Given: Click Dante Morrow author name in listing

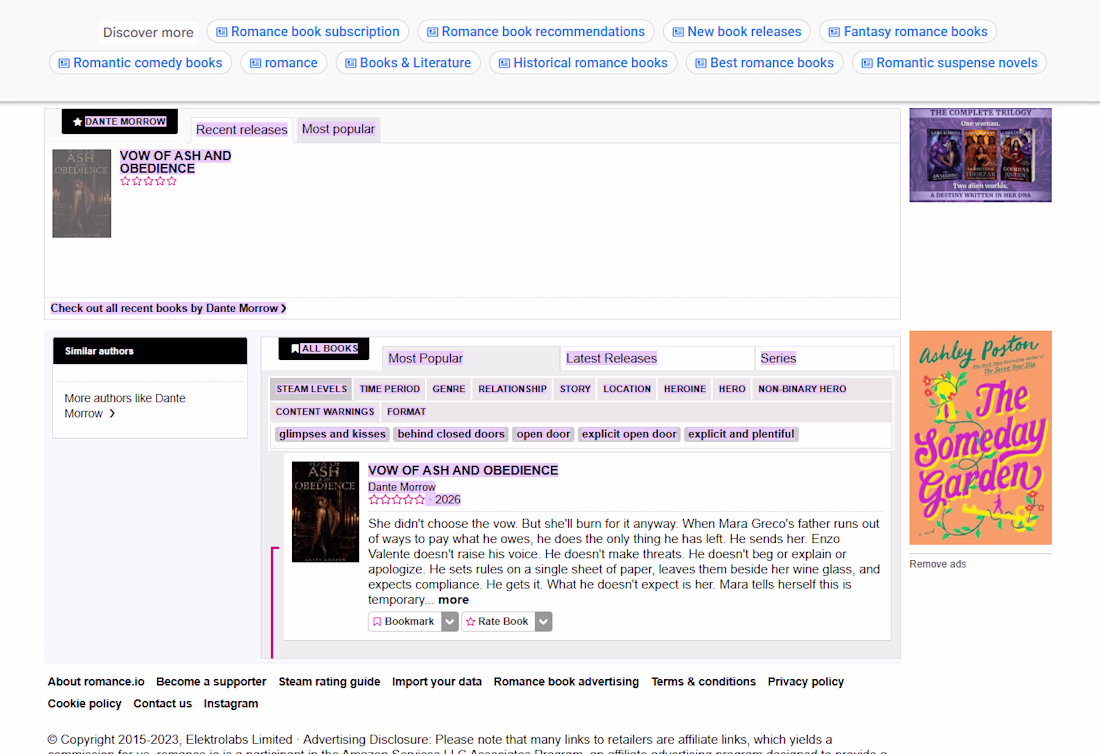Looking at the screenshot, I should point(402,487).
